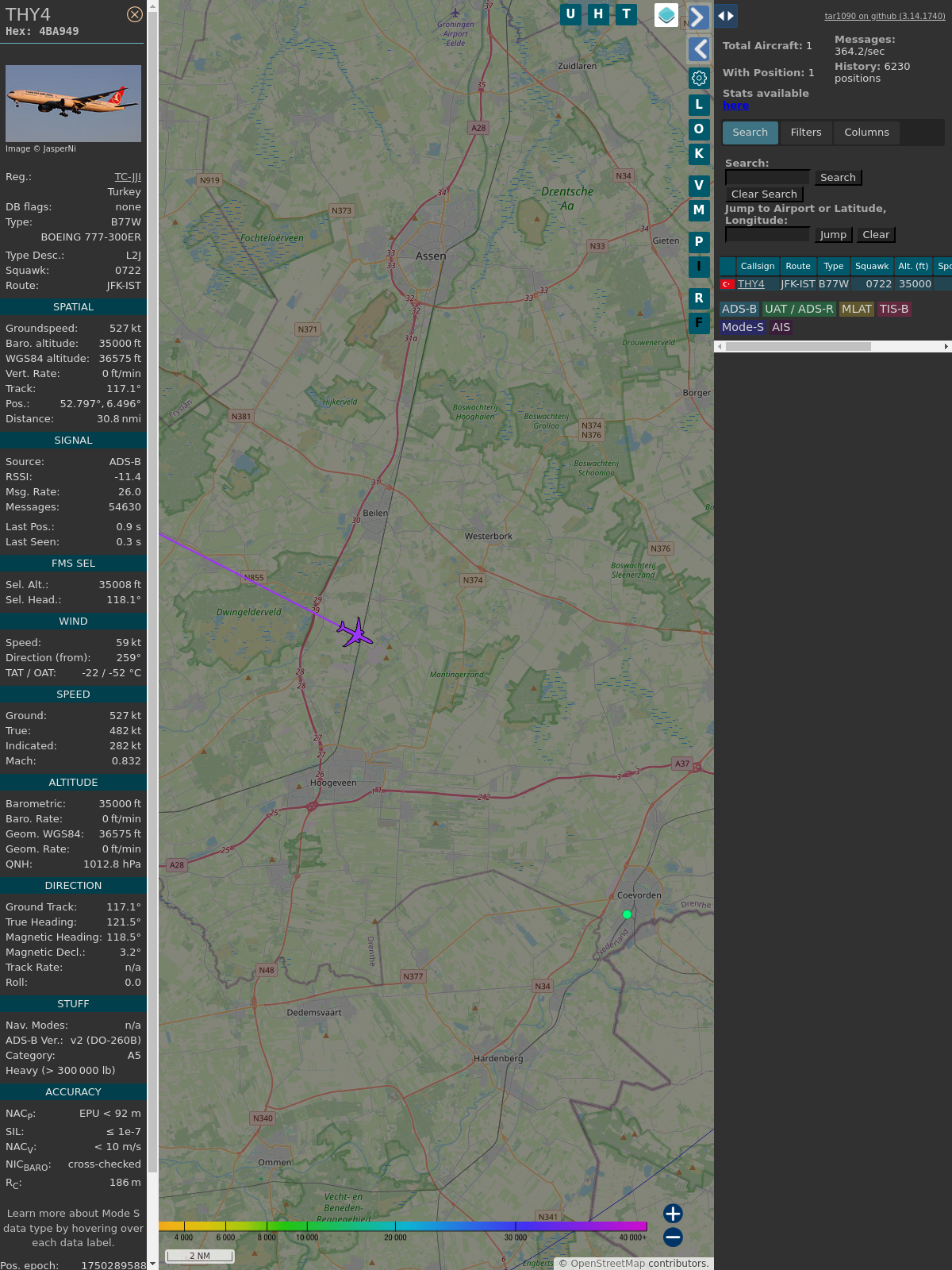The height and width of the screenshot is (1270, 952).
Task: Zoom out on the map
Action: pyautogui.click(x=673, y=1237)
